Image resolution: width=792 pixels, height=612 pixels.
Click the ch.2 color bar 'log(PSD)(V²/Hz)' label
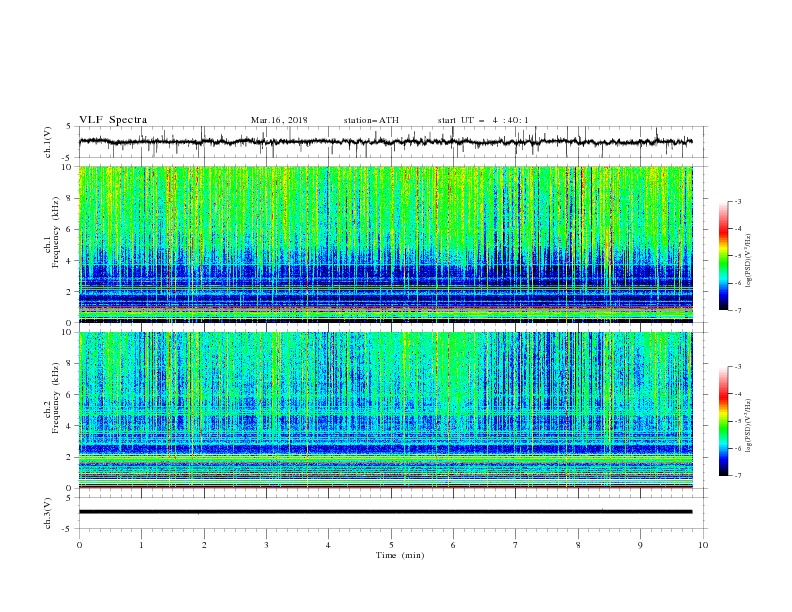(x=748, y=426)
